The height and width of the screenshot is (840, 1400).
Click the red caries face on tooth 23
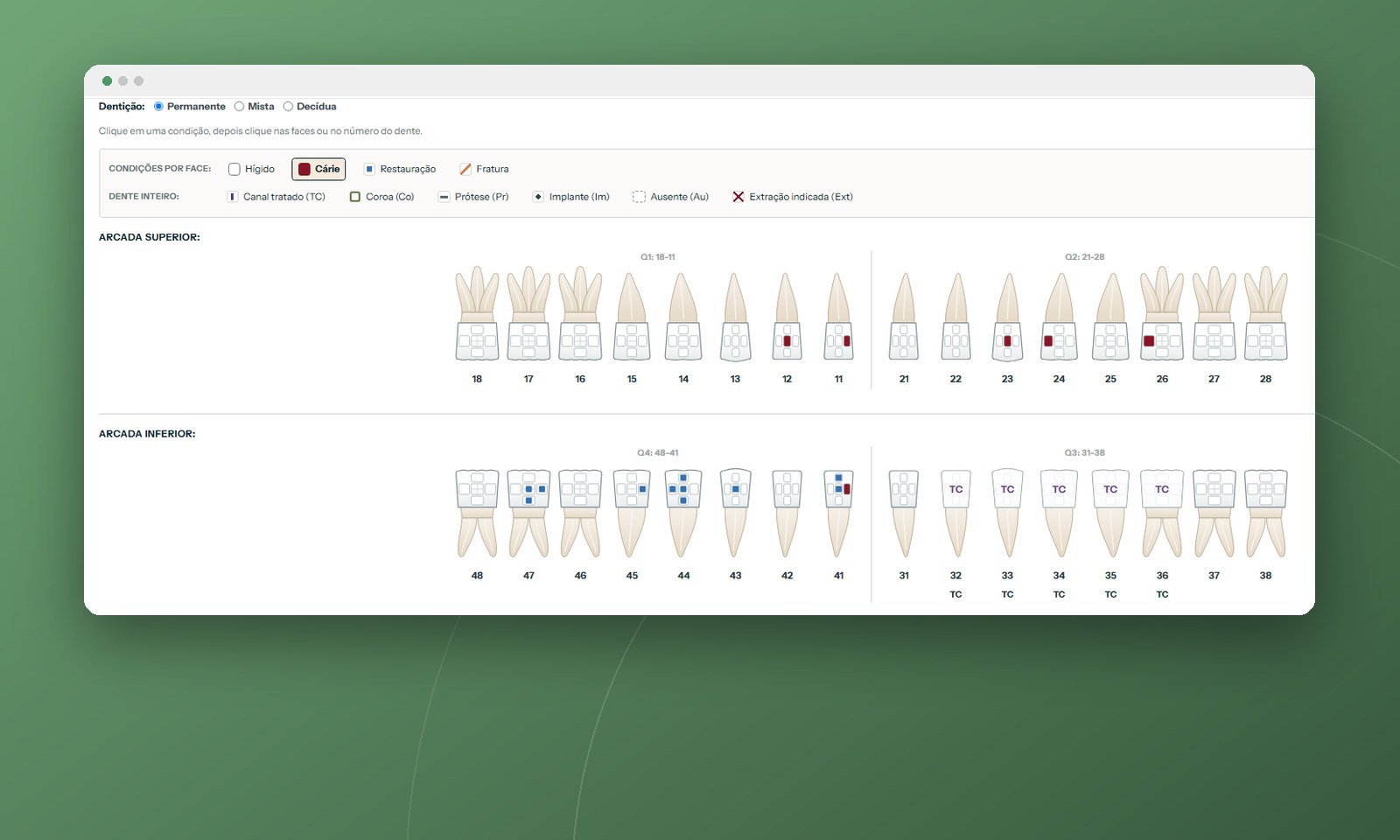pyautogui.click(x=1007, y=341)
